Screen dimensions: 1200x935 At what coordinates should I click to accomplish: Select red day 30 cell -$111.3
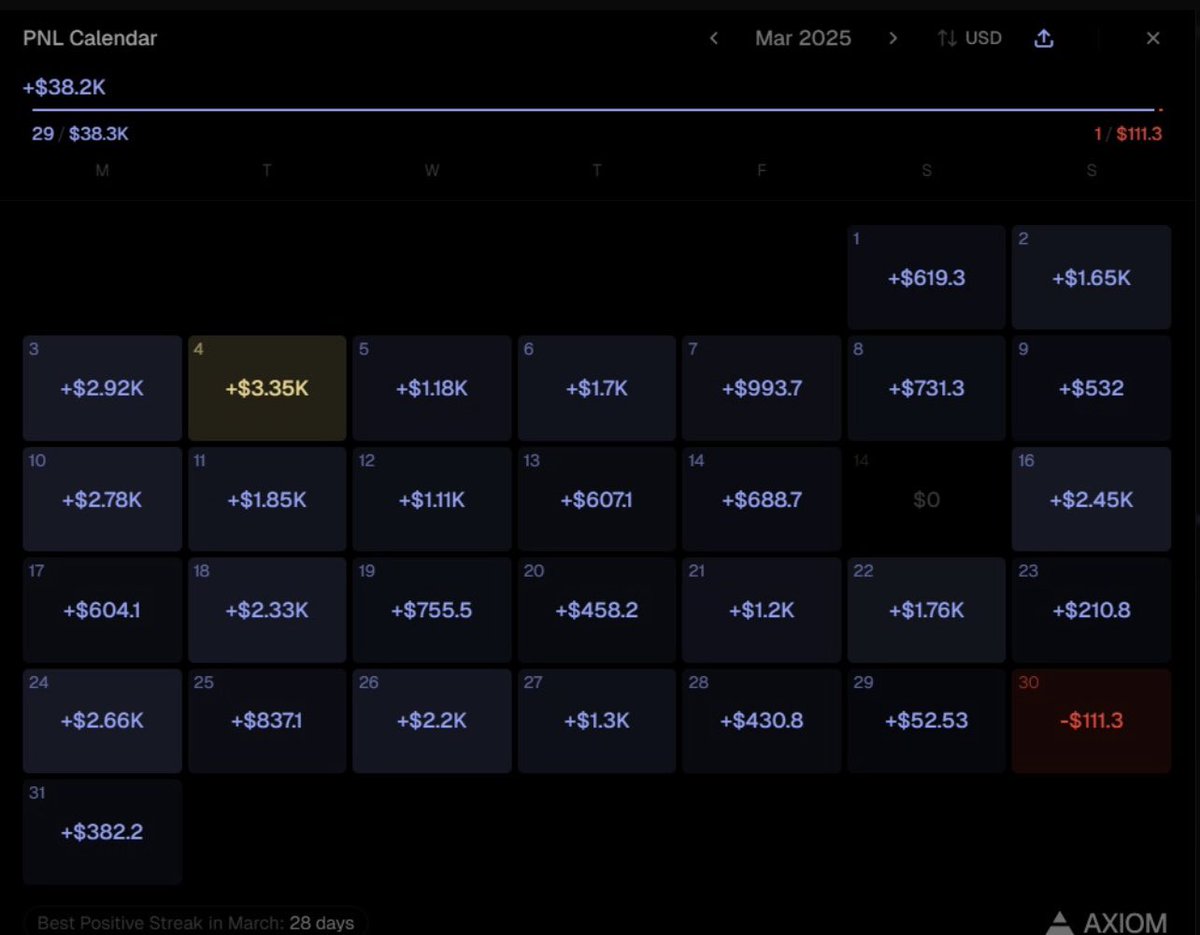[x=1091, y=721]
